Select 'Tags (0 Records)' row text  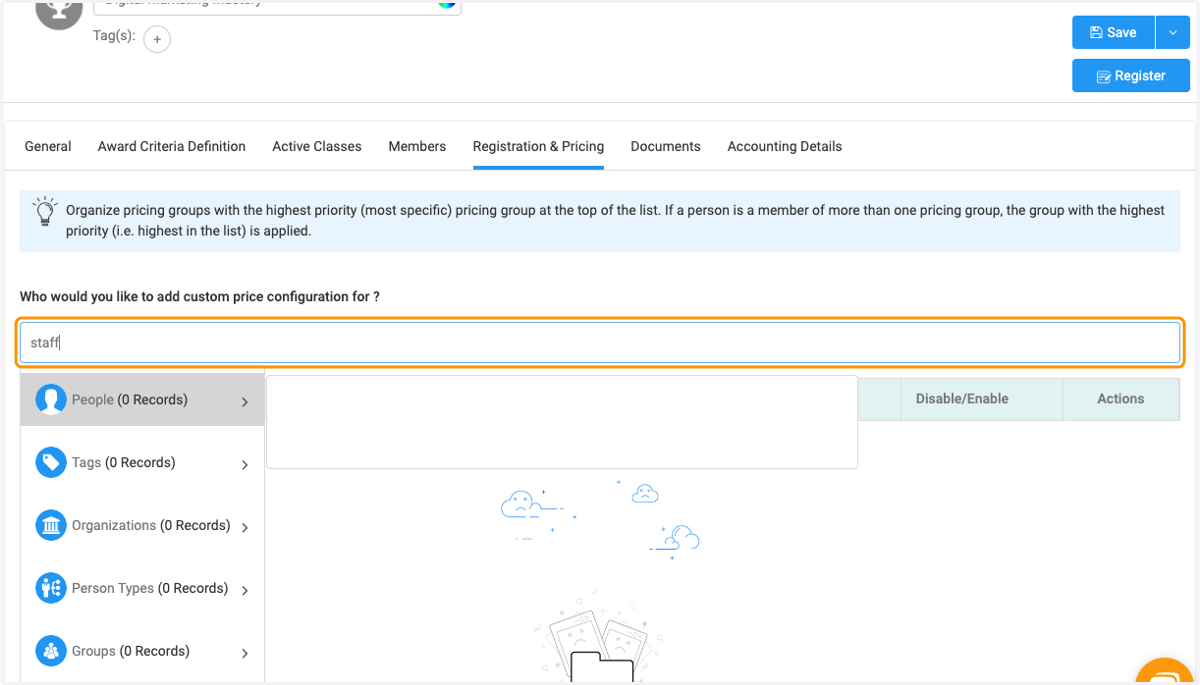123,463
